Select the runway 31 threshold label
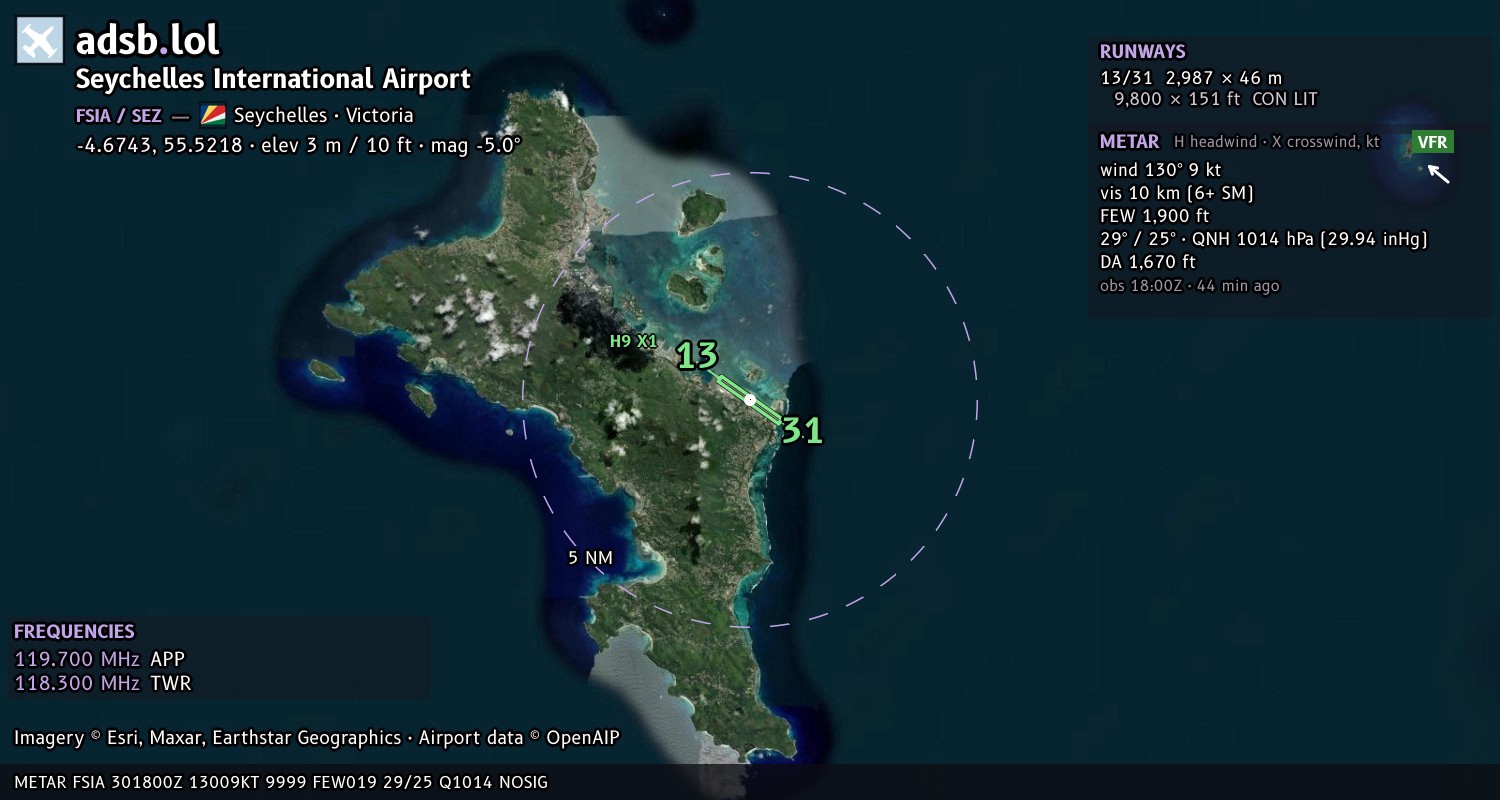Image resolution: width=1500 pixels, height=800 pixels. pos(802,431)
